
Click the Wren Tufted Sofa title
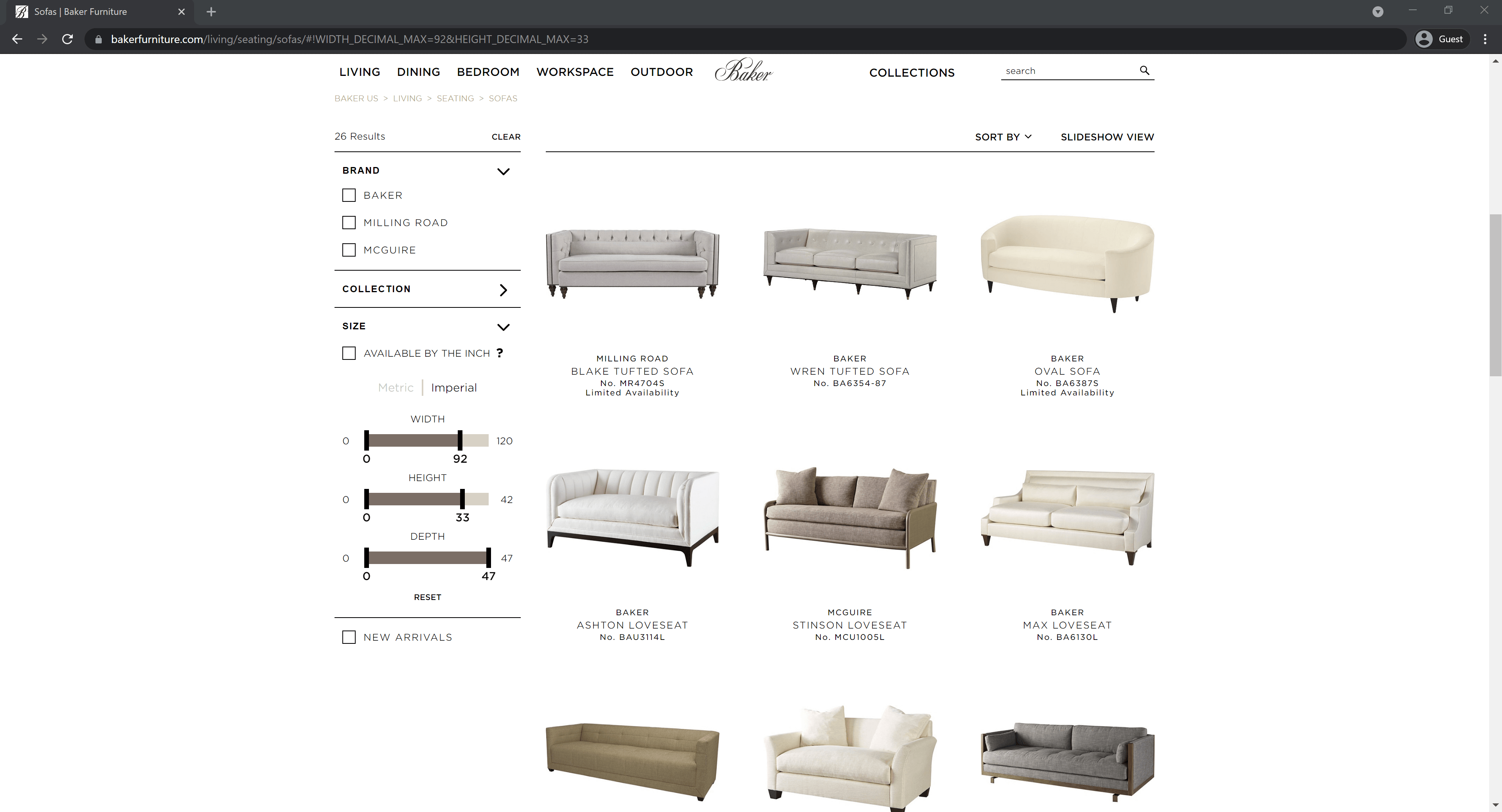(x=850, y=371)
